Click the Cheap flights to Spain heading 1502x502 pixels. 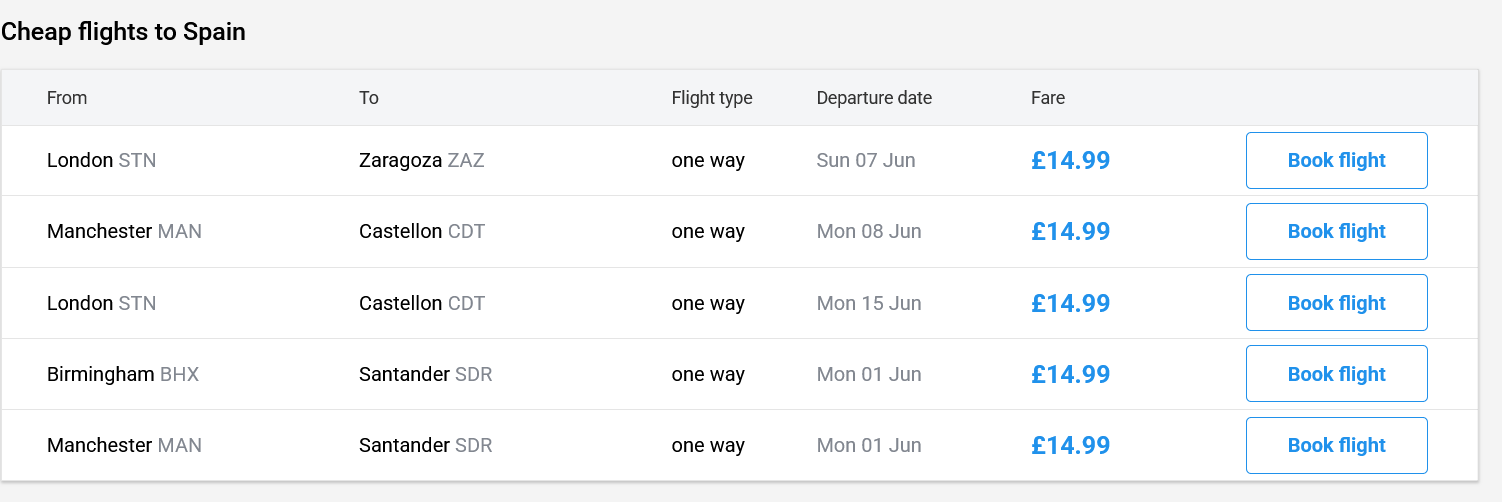click(124, 32)
